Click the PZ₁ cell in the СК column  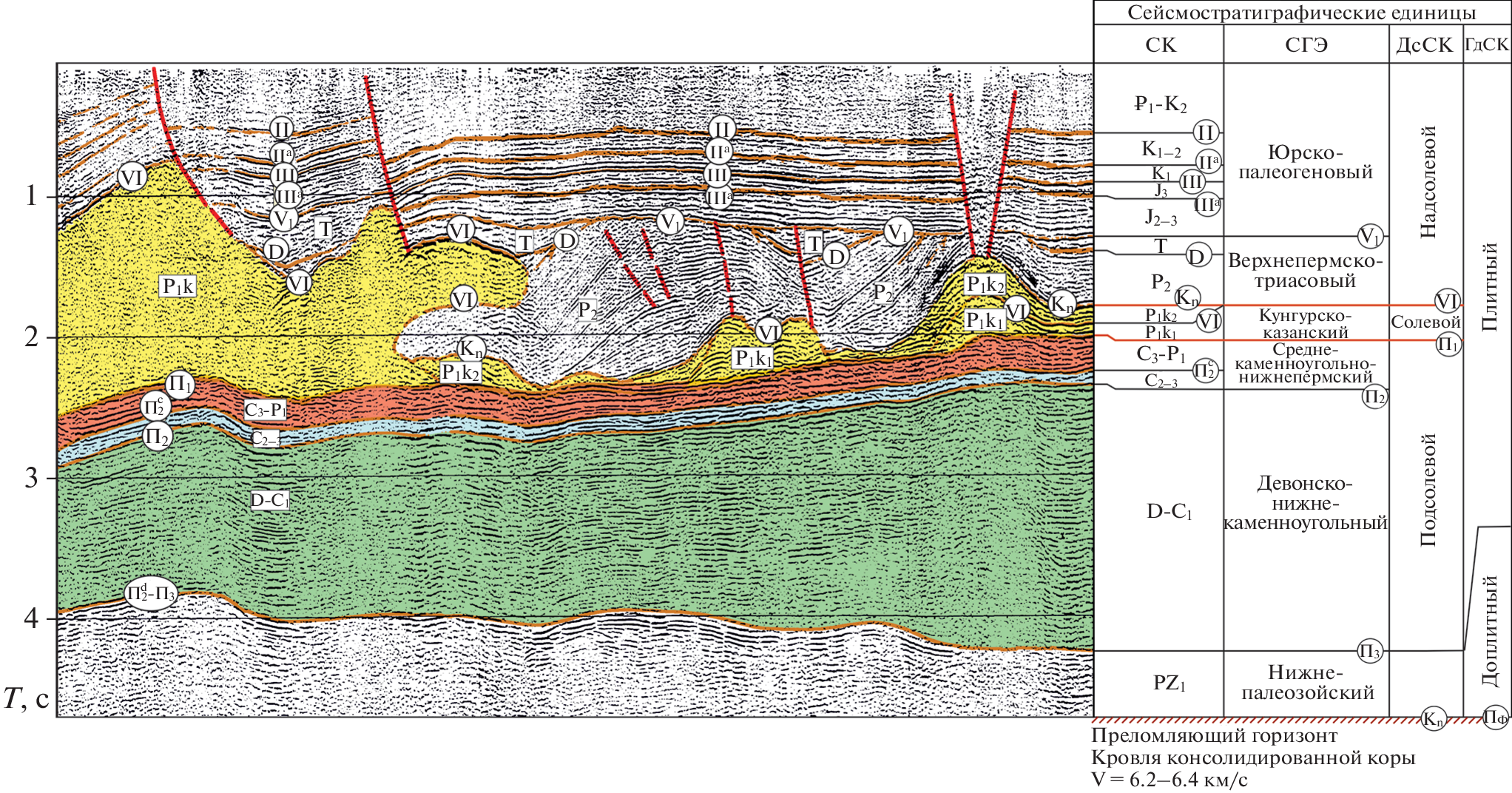[x=1169, y=683]
